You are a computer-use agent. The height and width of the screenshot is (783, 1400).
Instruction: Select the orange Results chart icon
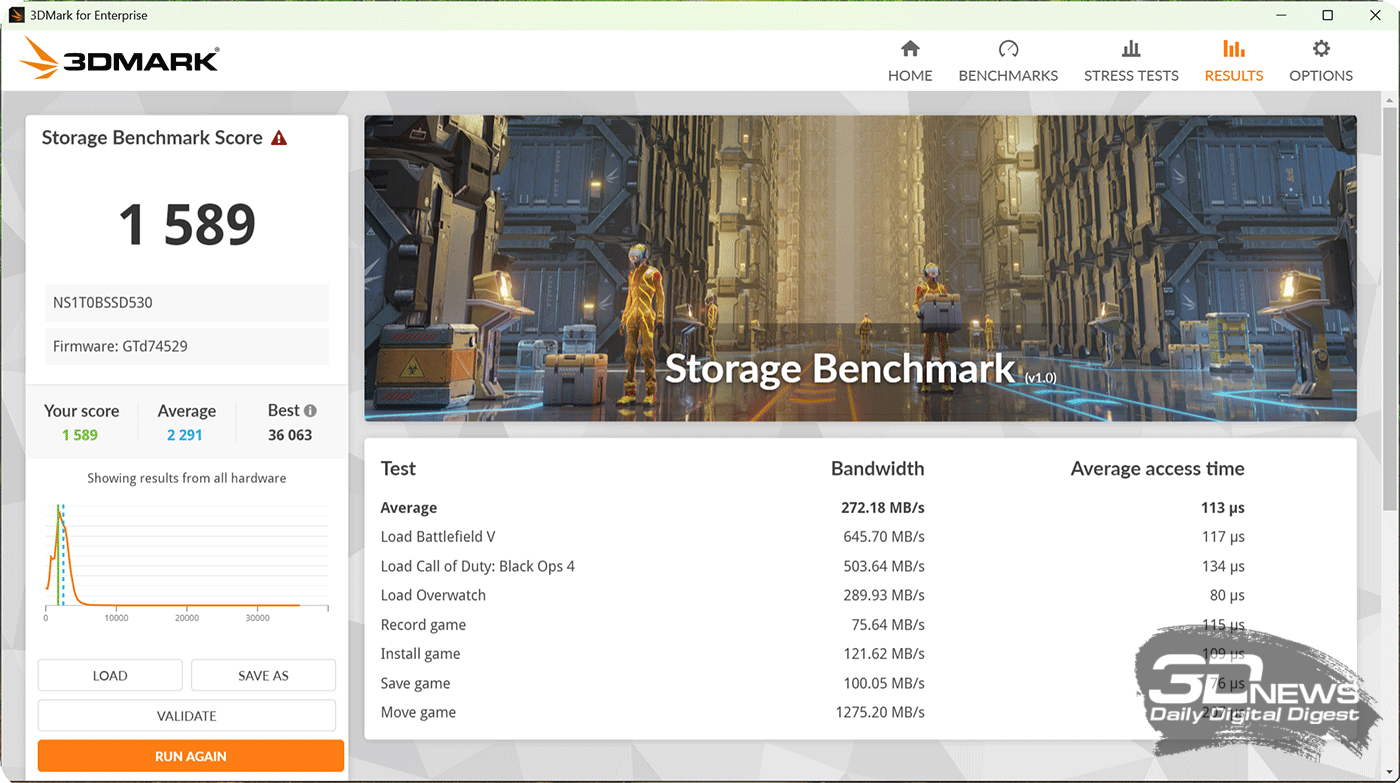pyautogui.click(x=1234, y=49)
